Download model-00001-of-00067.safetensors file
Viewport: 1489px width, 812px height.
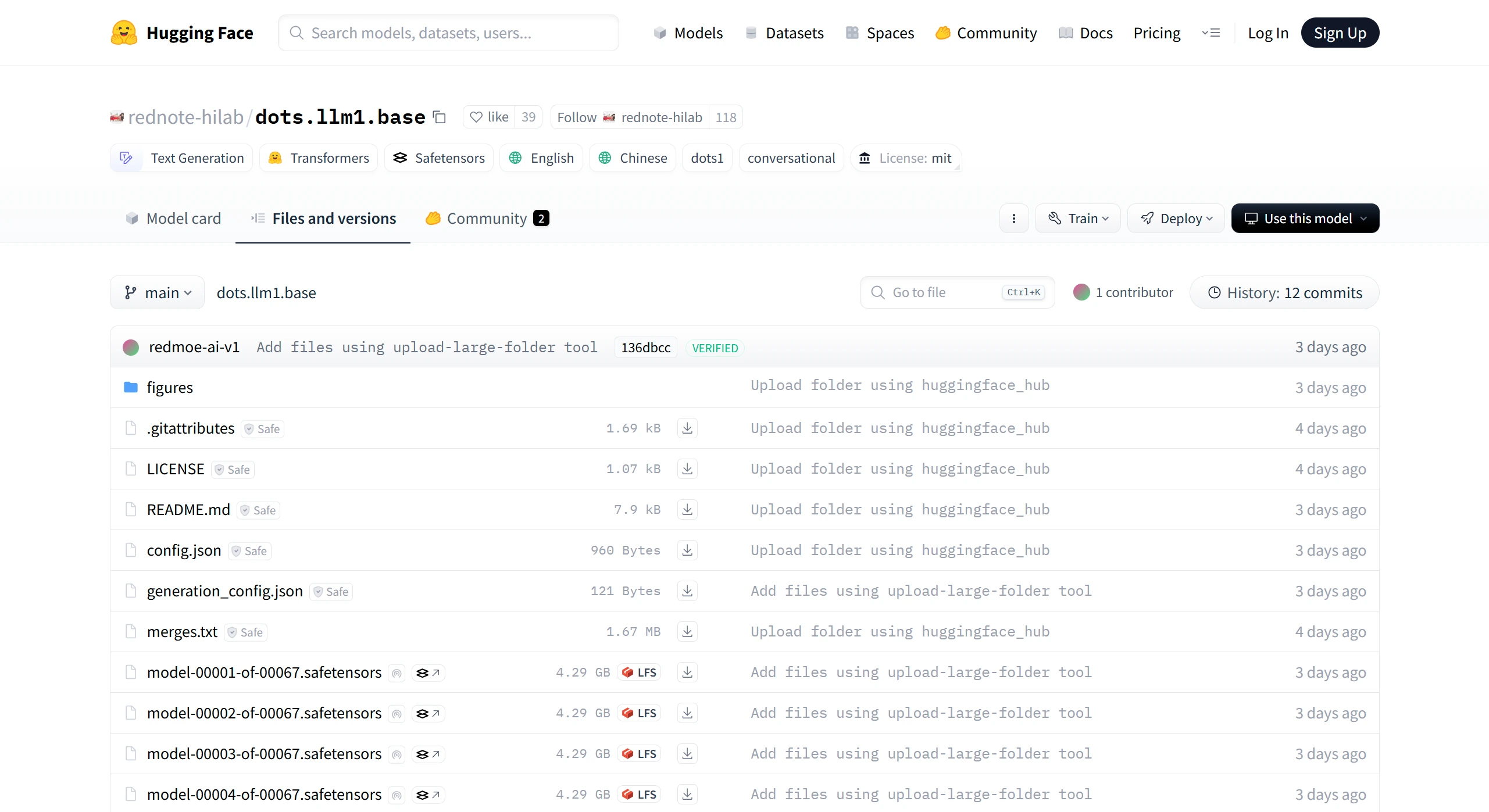tap(687, 673)
